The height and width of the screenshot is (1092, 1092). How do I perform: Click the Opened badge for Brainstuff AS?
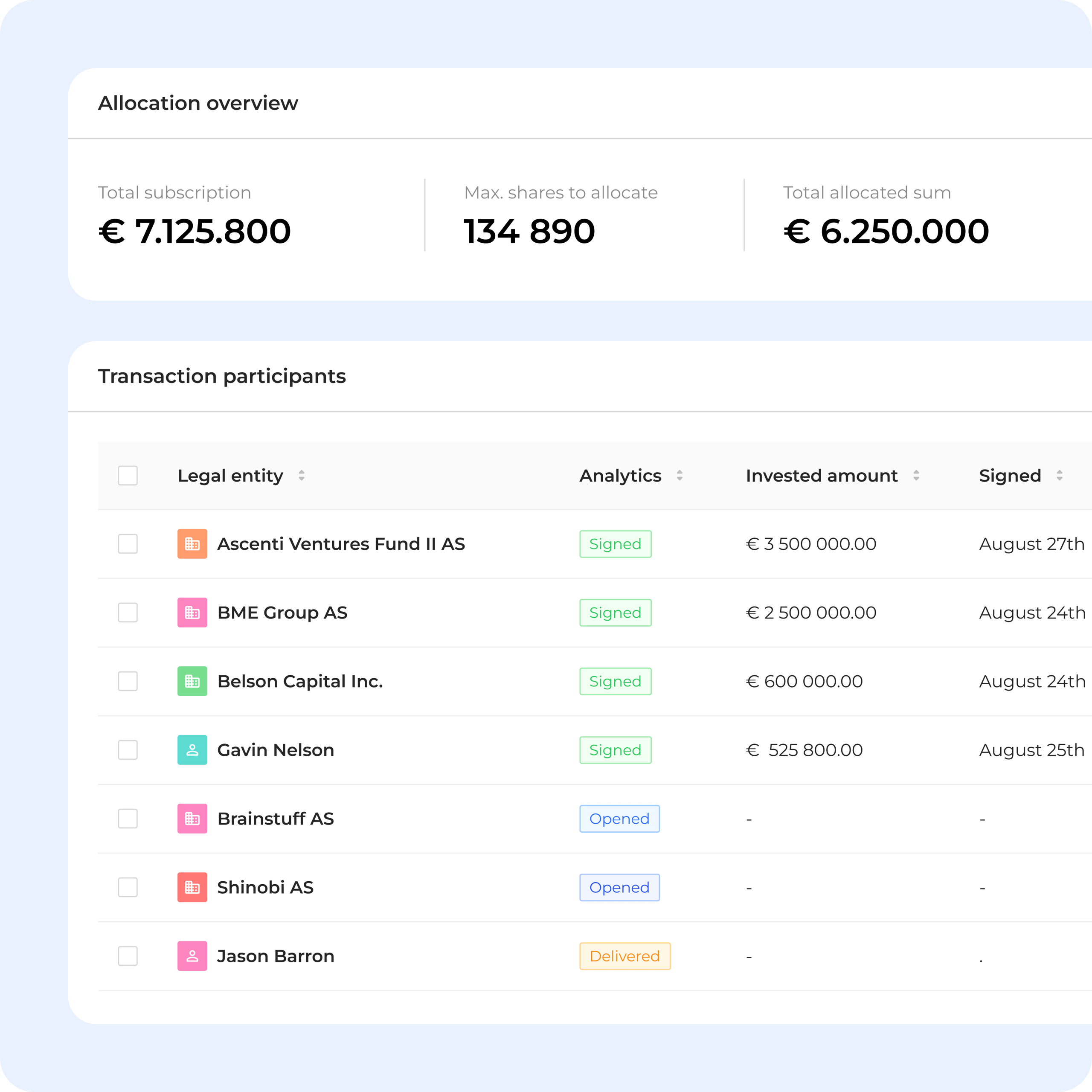tap(619, 819)
